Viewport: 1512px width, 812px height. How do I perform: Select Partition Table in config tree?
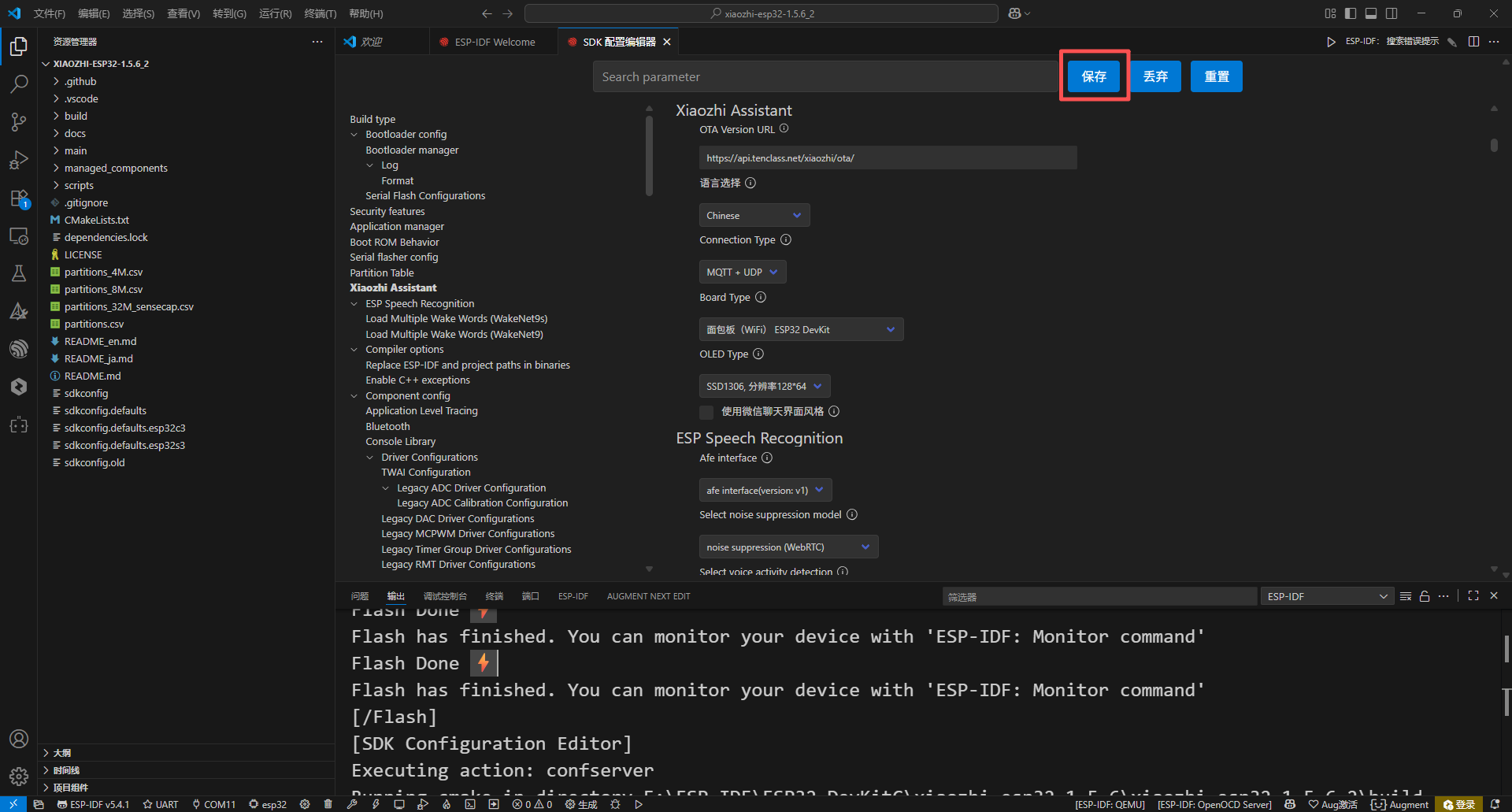pyautogui.click(x=382, y=273)
